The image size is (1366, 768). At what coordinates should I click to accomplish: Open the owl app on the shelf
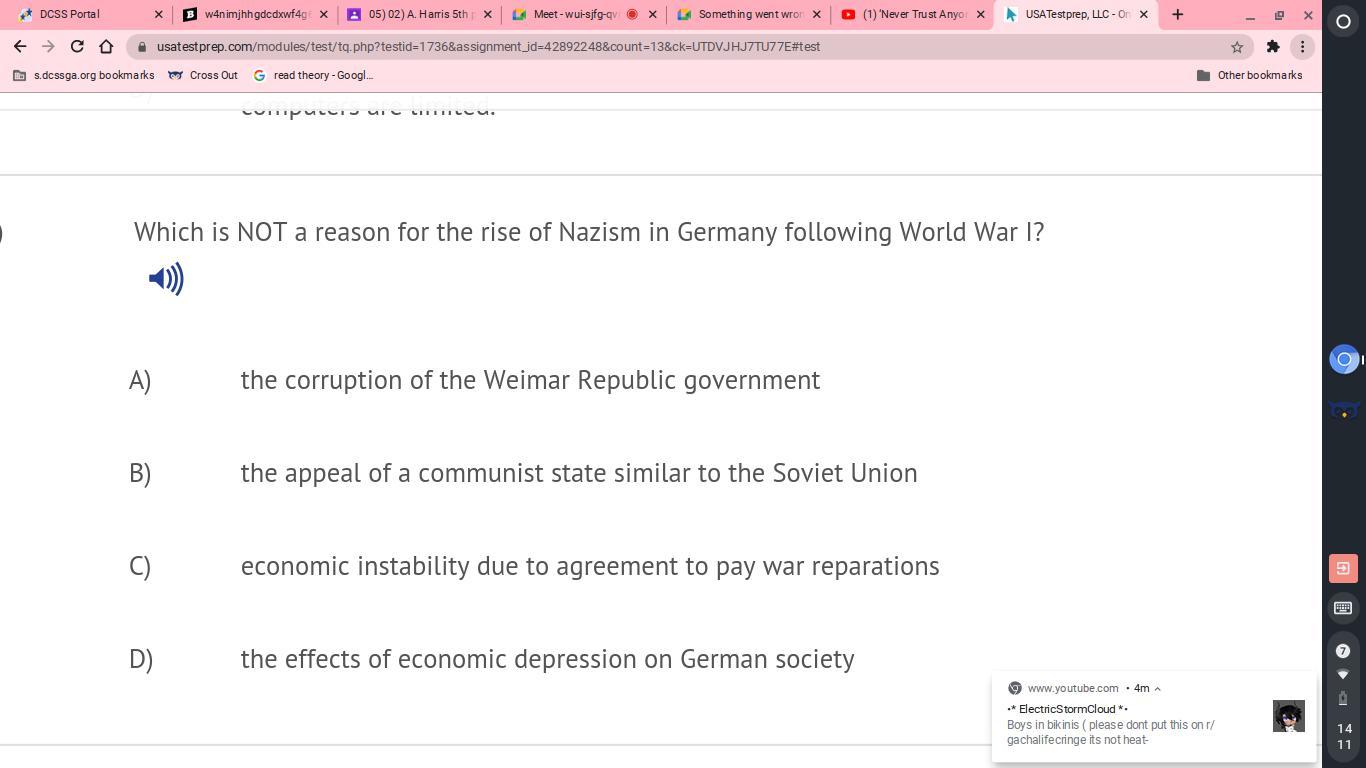point(1344,410)
